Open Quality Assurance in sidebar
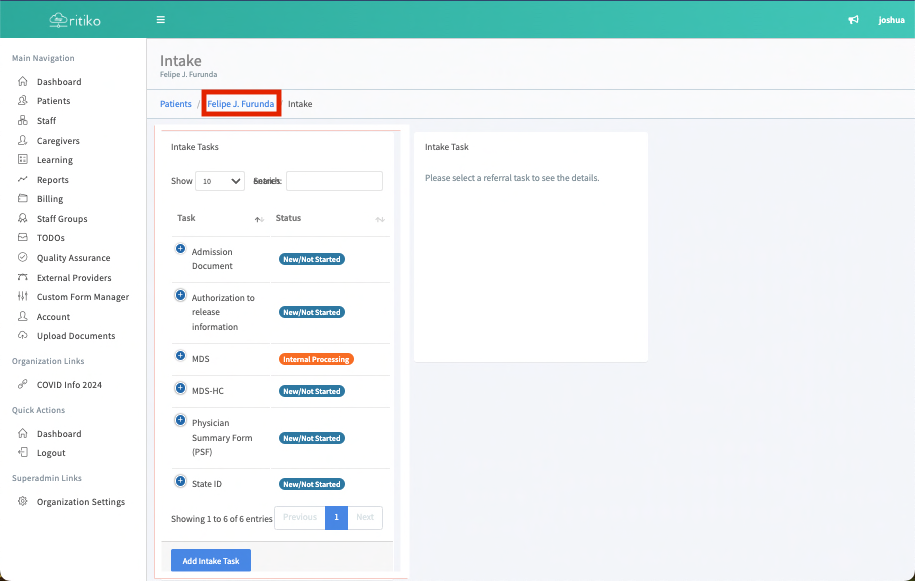This screenshot has width=915, height=581. (x=73, y=258)
